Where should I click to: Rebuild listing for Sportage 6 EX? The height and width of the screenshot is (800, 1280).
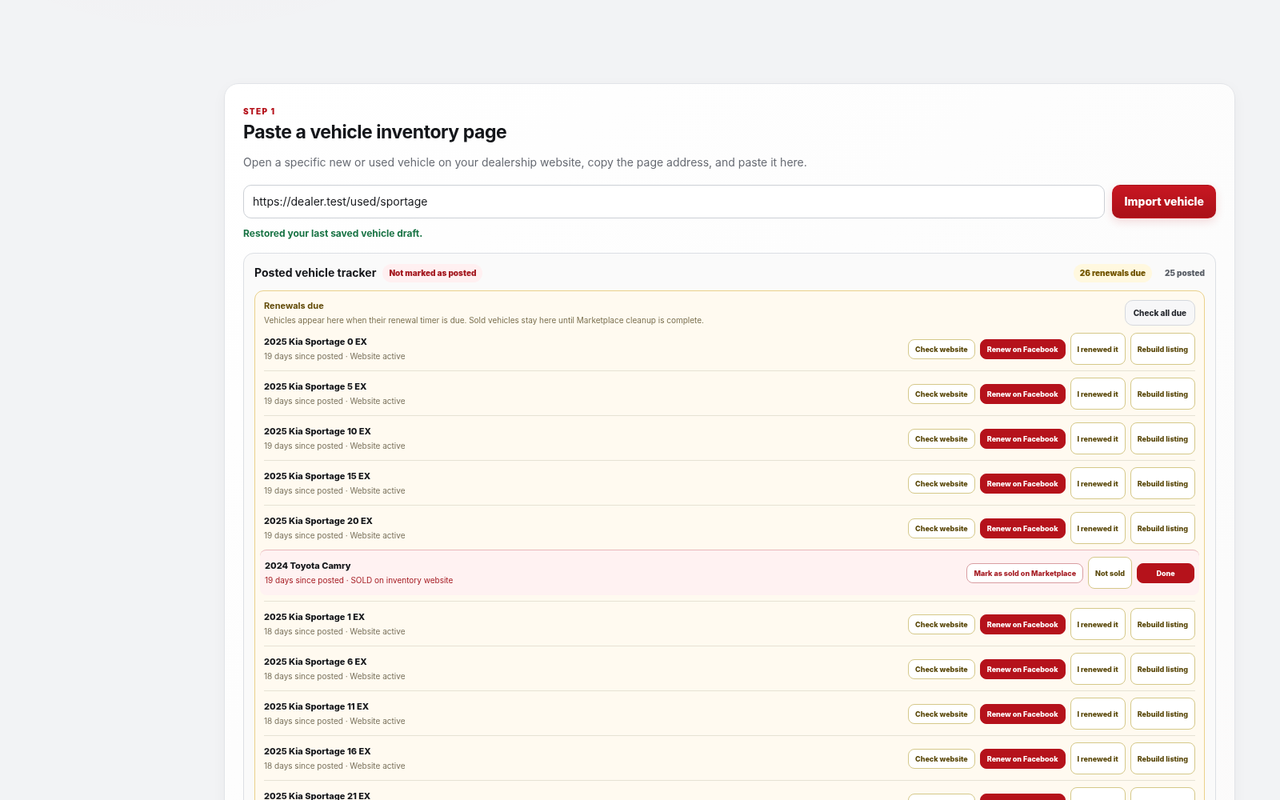tap(1162, 670)
